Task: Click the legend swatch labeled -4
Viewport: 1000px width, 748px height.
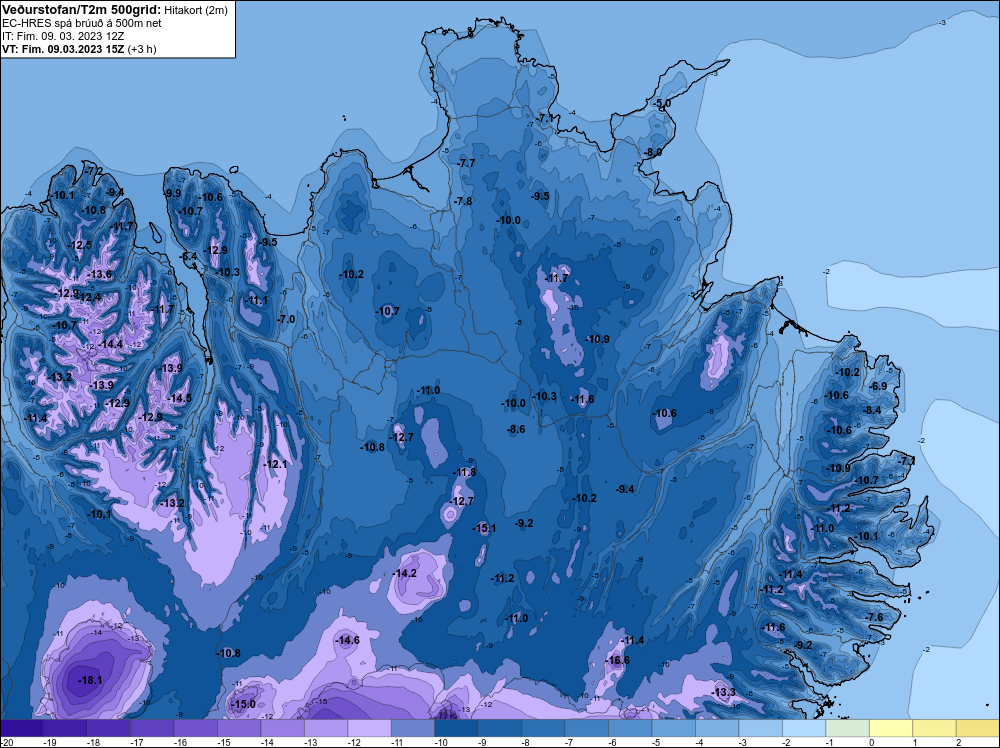Action: pyautogui.click(x=717, y=728)
